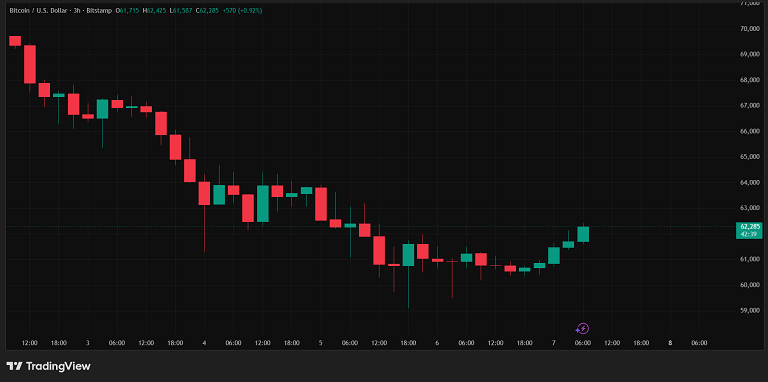Click the purple lightning event icon
This screenshot has width=768, height=382.
coord(582,329)
